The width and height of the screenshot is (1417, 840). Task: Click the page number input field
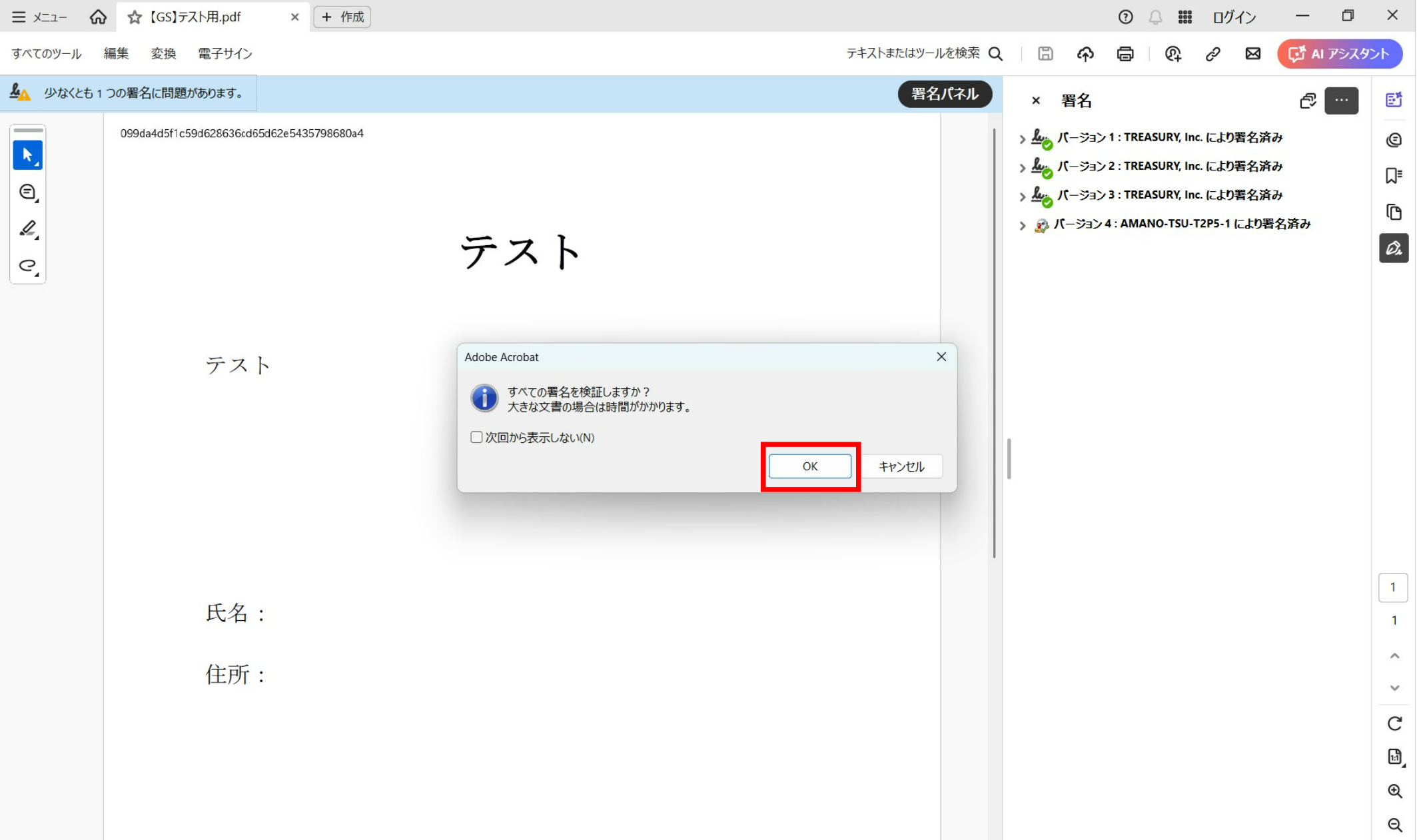[1393, 587]
